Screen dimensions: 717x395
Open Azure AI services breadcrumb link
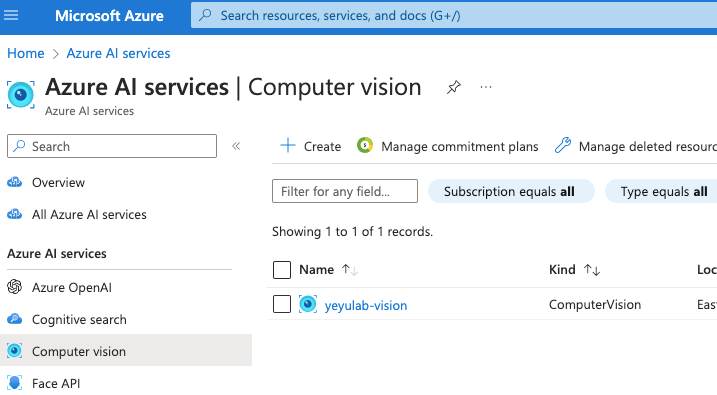(x=118, y=53)
